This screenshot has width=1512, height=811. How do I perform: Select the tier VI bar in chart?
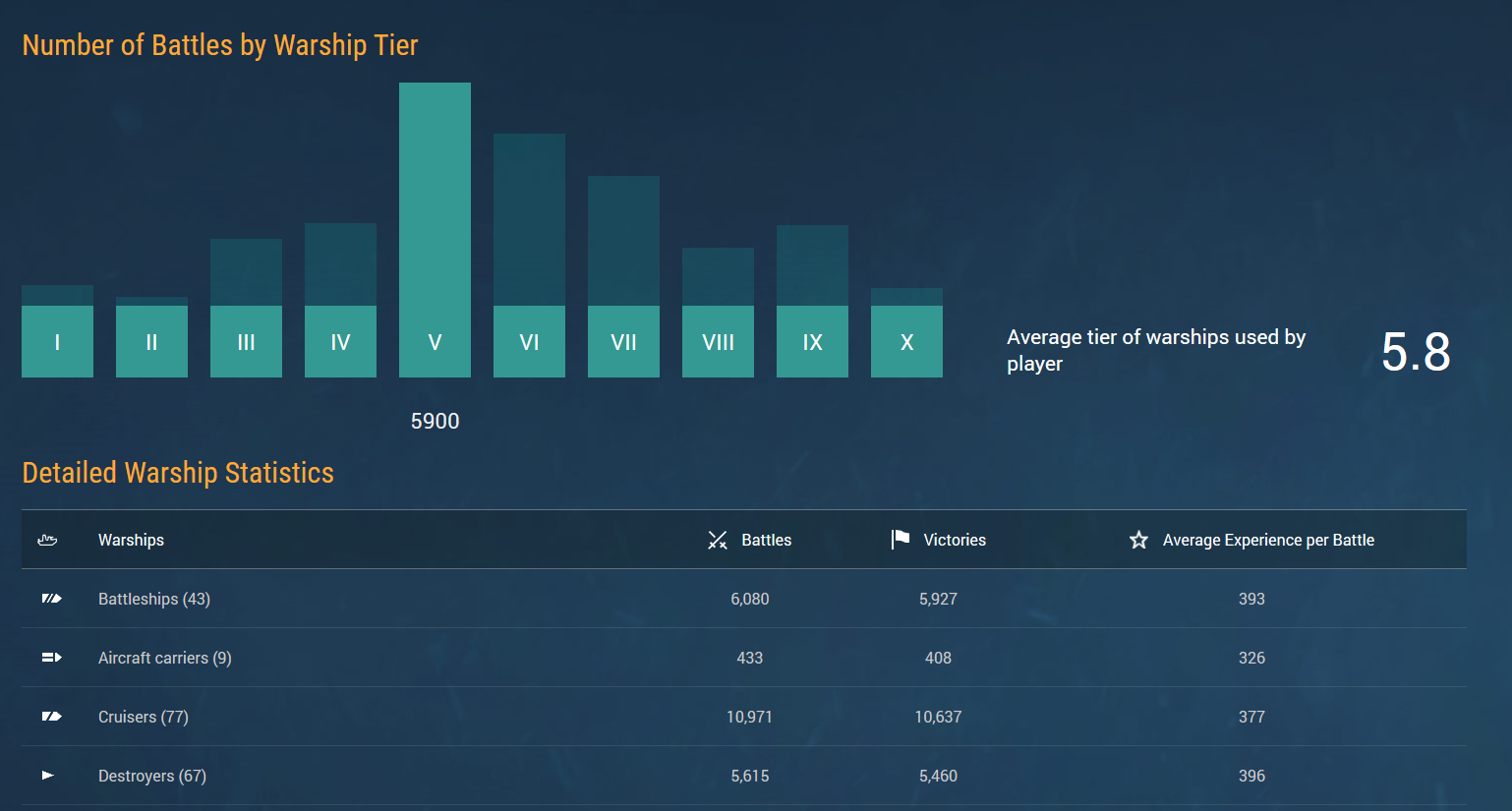529,256
